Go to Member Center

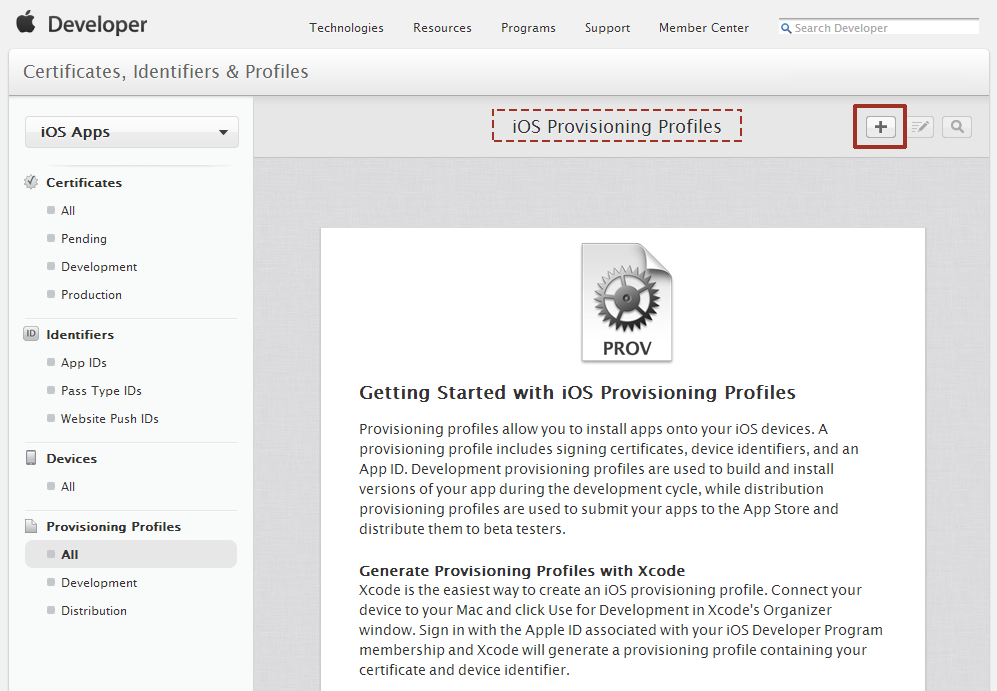click(x=703, y=28)
